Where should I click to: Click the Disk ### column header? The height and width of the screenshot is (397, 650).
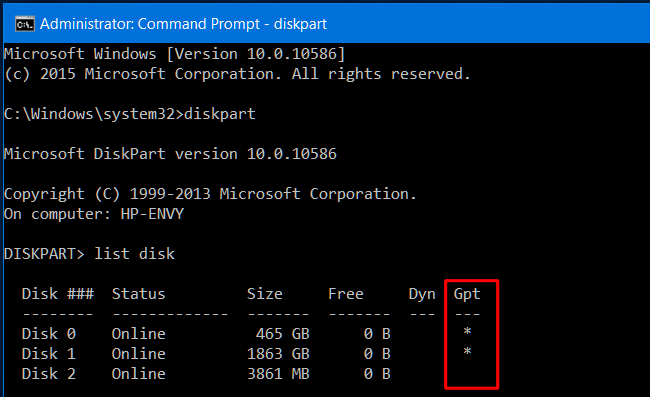(58, 294)
